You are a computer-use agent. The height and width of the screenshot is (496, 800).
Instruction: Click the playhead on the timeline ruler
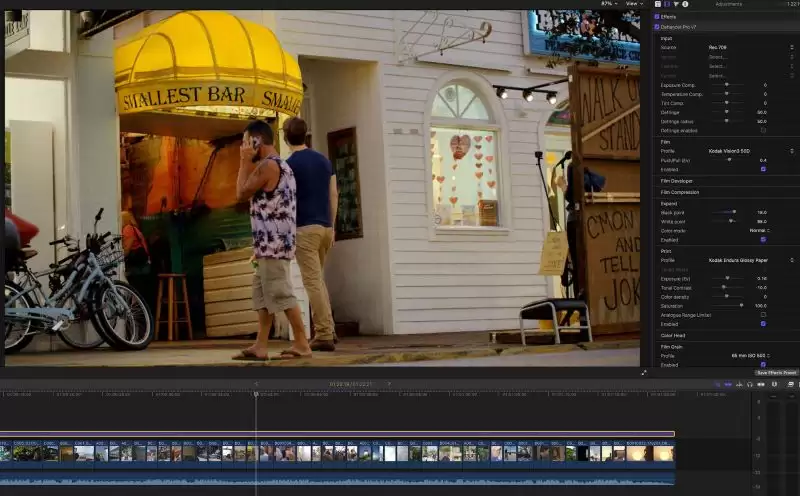point(256,394)
